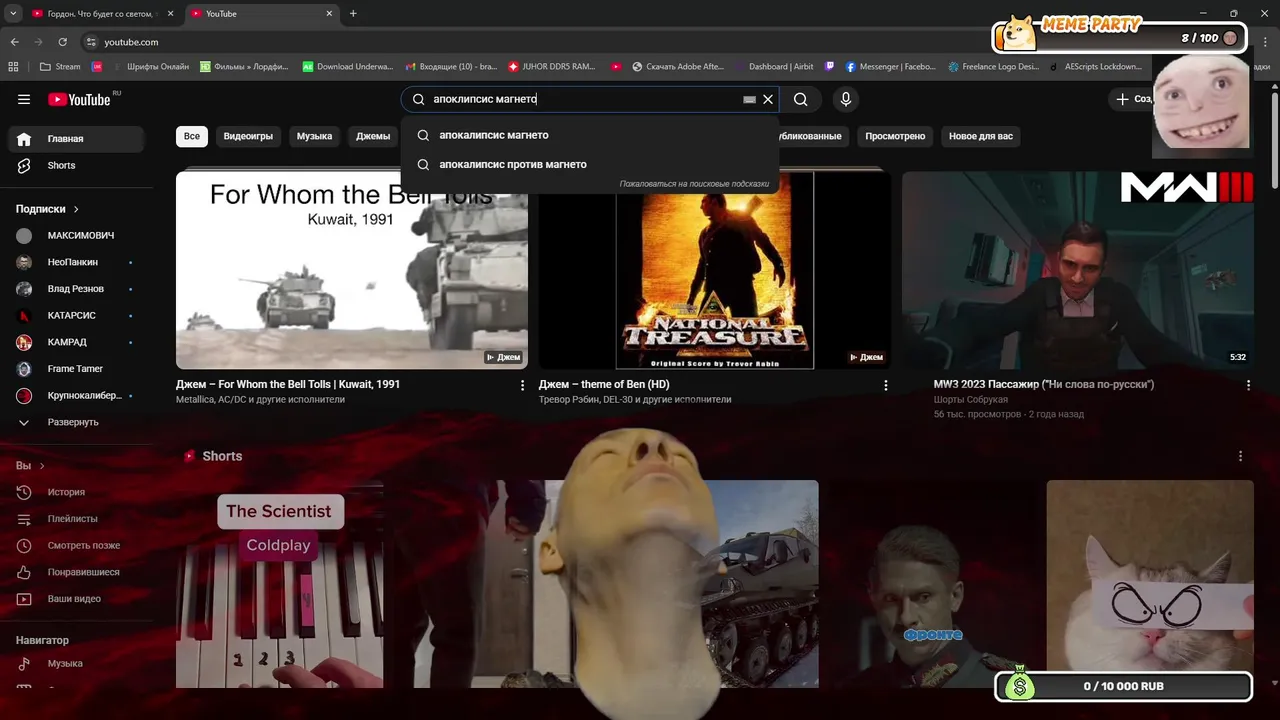
Task: Open the browser apps grid shortcut
Action: click(13, 67)
